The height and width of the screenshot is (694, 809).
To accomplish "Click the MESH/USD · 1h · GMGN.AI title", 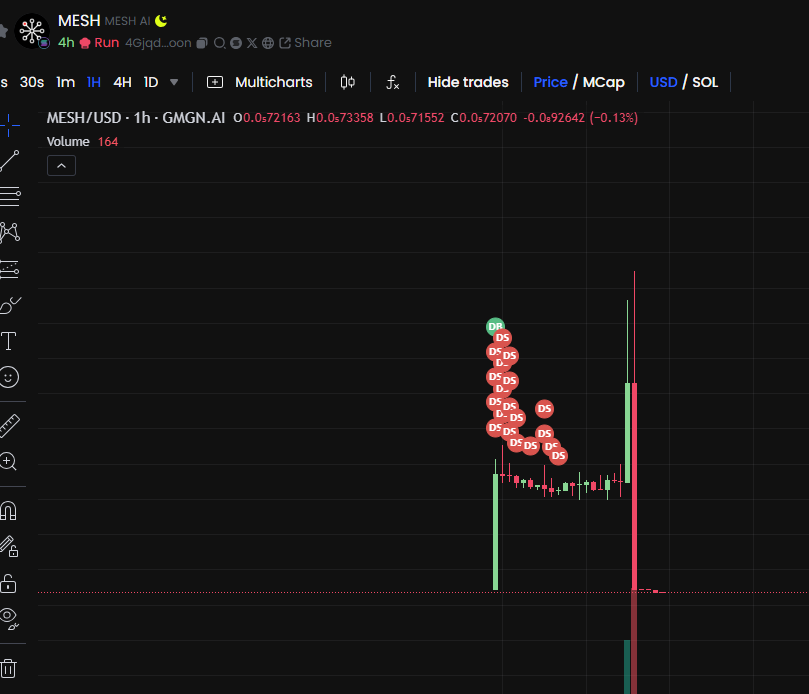I will click(x=136, y=118).
